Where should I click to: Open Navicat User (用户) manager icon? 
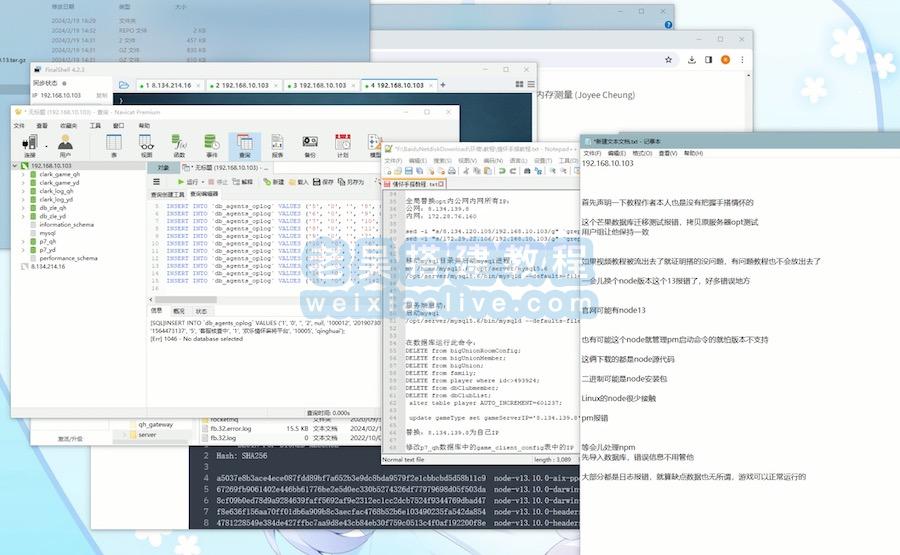click(x=65, y=145)
